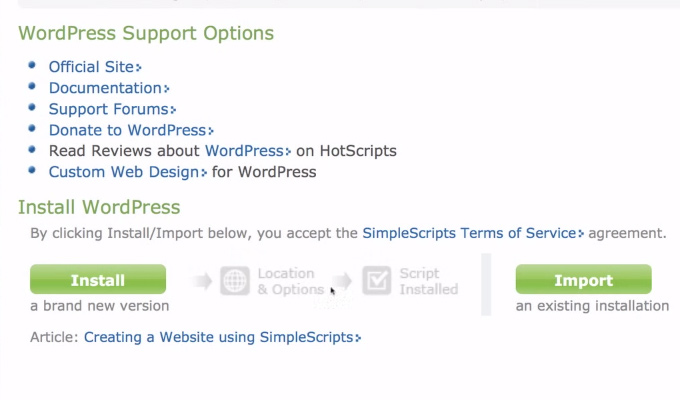Click the first gray arrow step icon

pyautogui.click(x=202, y=281)
